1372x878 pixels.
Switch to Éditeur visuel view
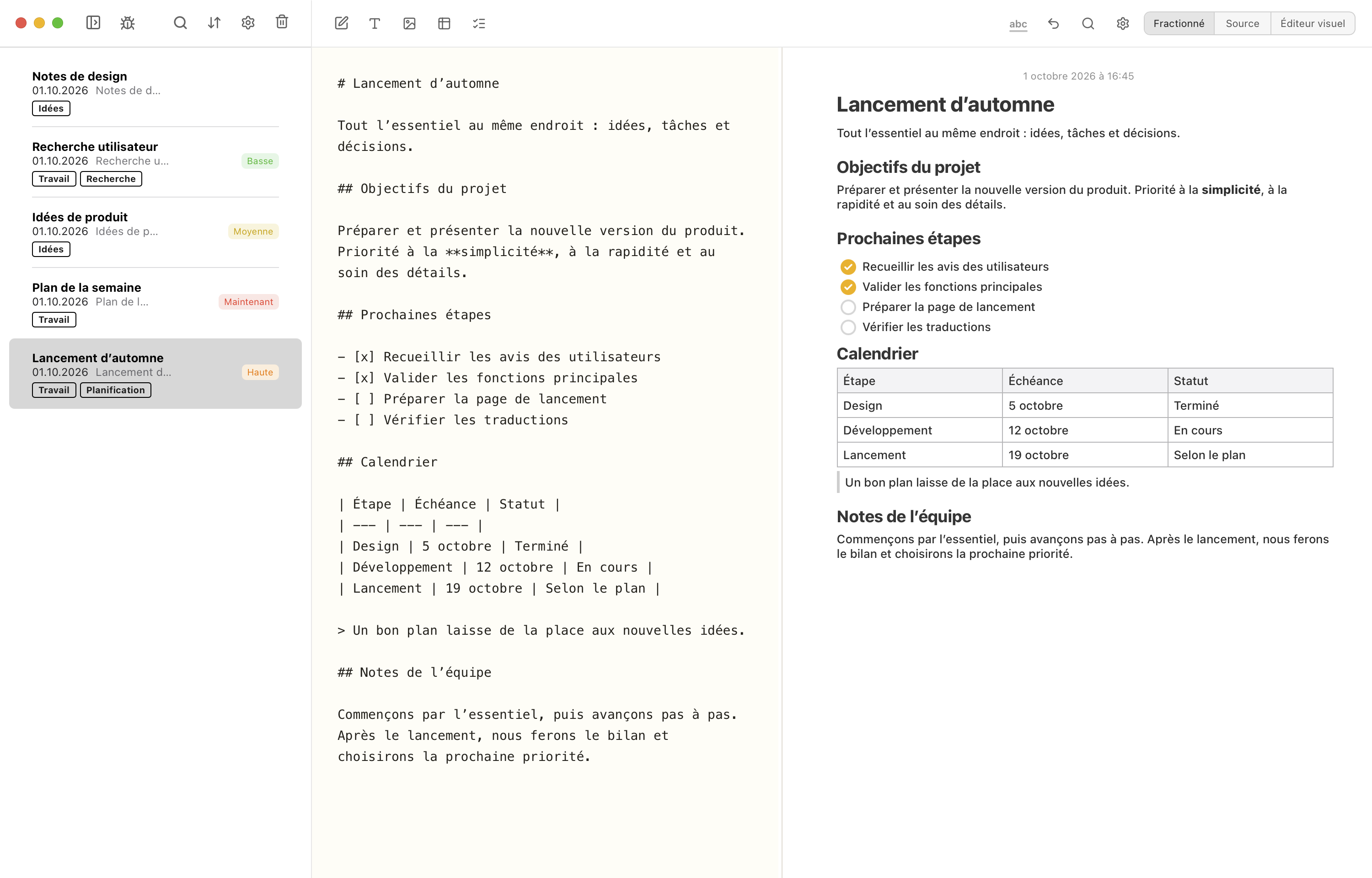point(1313,23)
